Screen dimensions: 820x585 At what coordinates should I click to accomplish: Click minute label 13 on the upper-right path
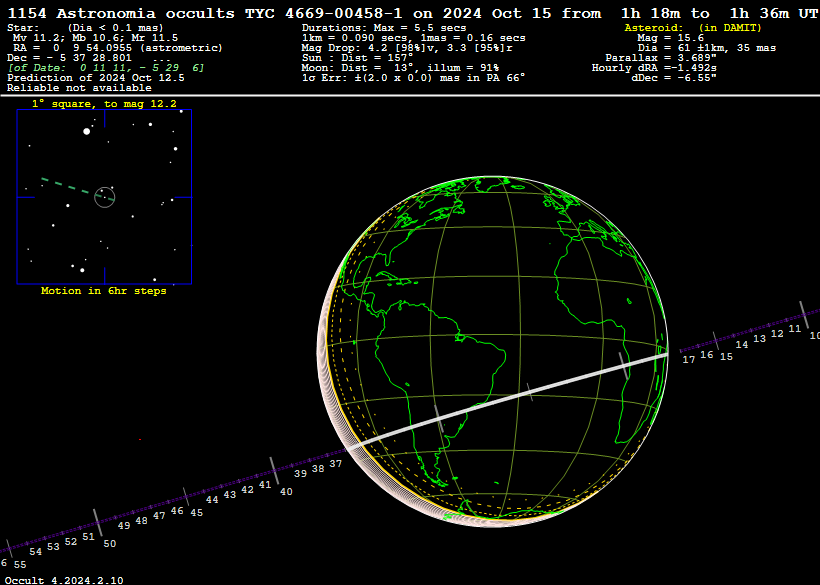[759, 339]
